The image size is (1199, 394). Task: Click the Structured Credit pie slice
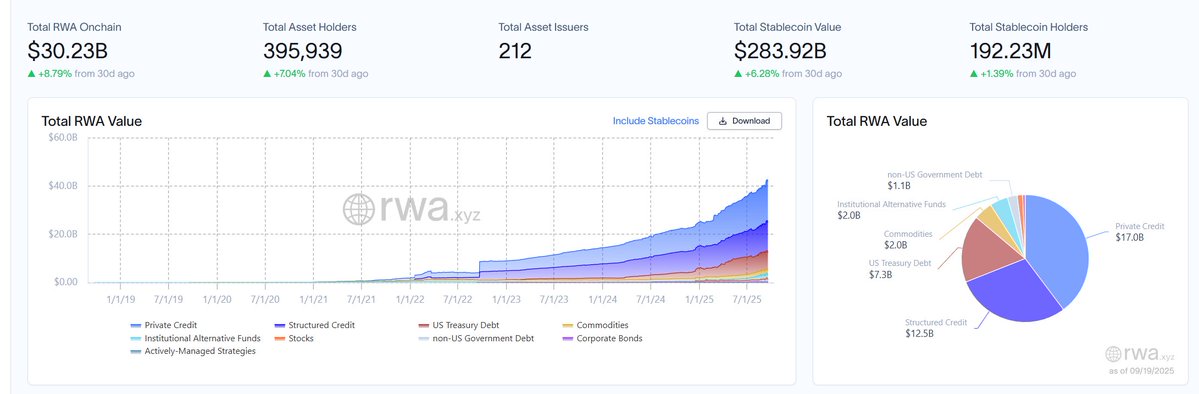[x=1013, y=295]
